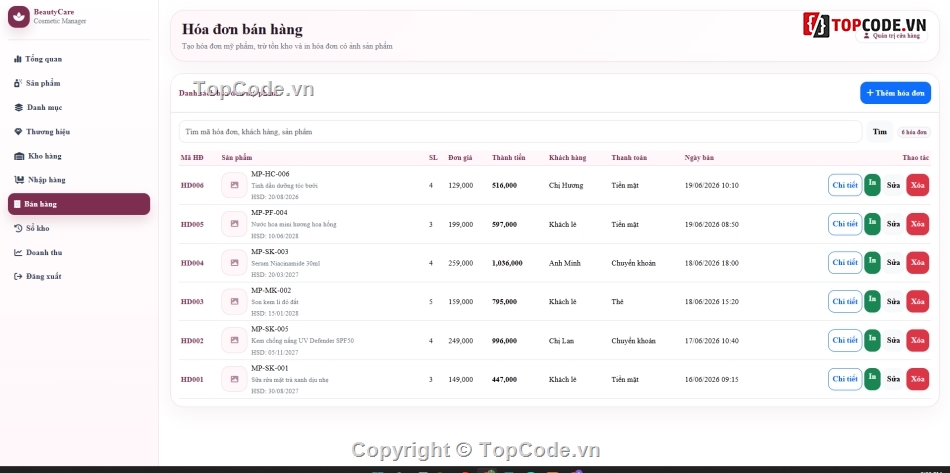Edit invoice HD002 via Sửa
950x473 pixels.
point(894,340)
